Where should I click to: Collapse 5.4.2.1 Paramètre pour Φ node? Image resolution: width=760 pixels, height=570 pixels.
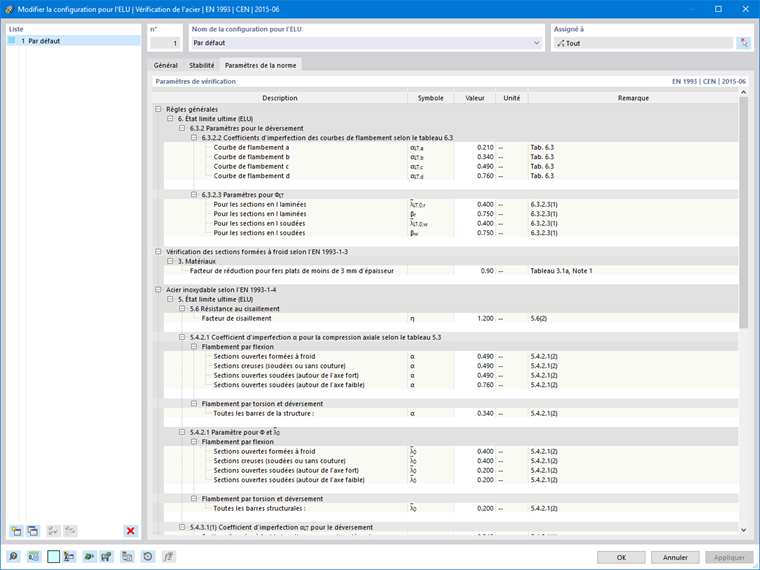(x=182, y=432)
